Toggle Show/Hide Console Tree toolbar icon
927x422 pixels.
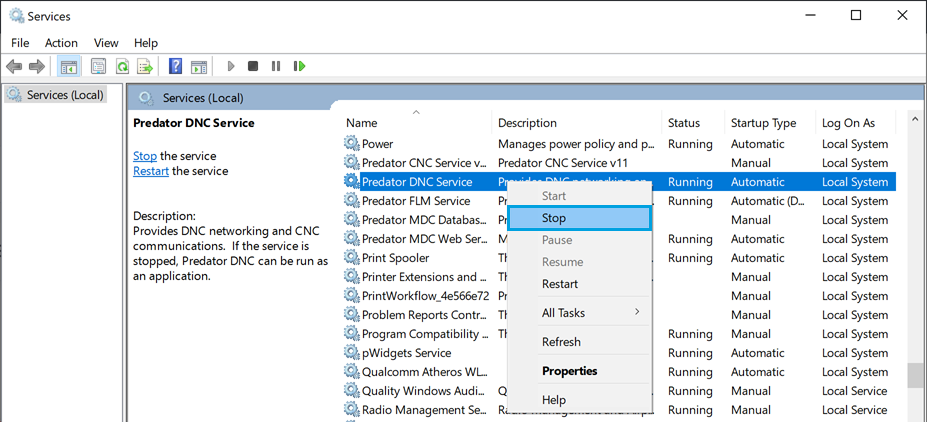(x=69, y=66)
